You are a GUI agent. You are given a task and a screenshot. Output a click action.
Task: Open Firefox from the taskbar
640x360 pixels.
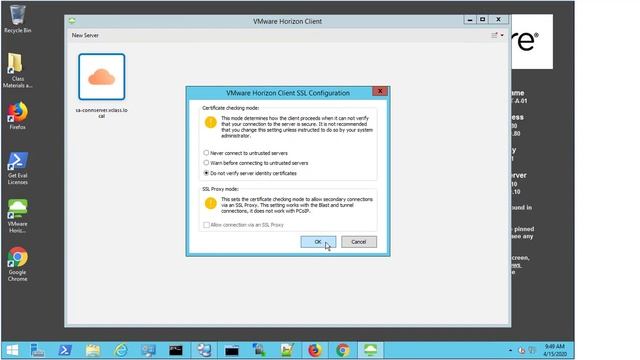click(x=315, y=350)
